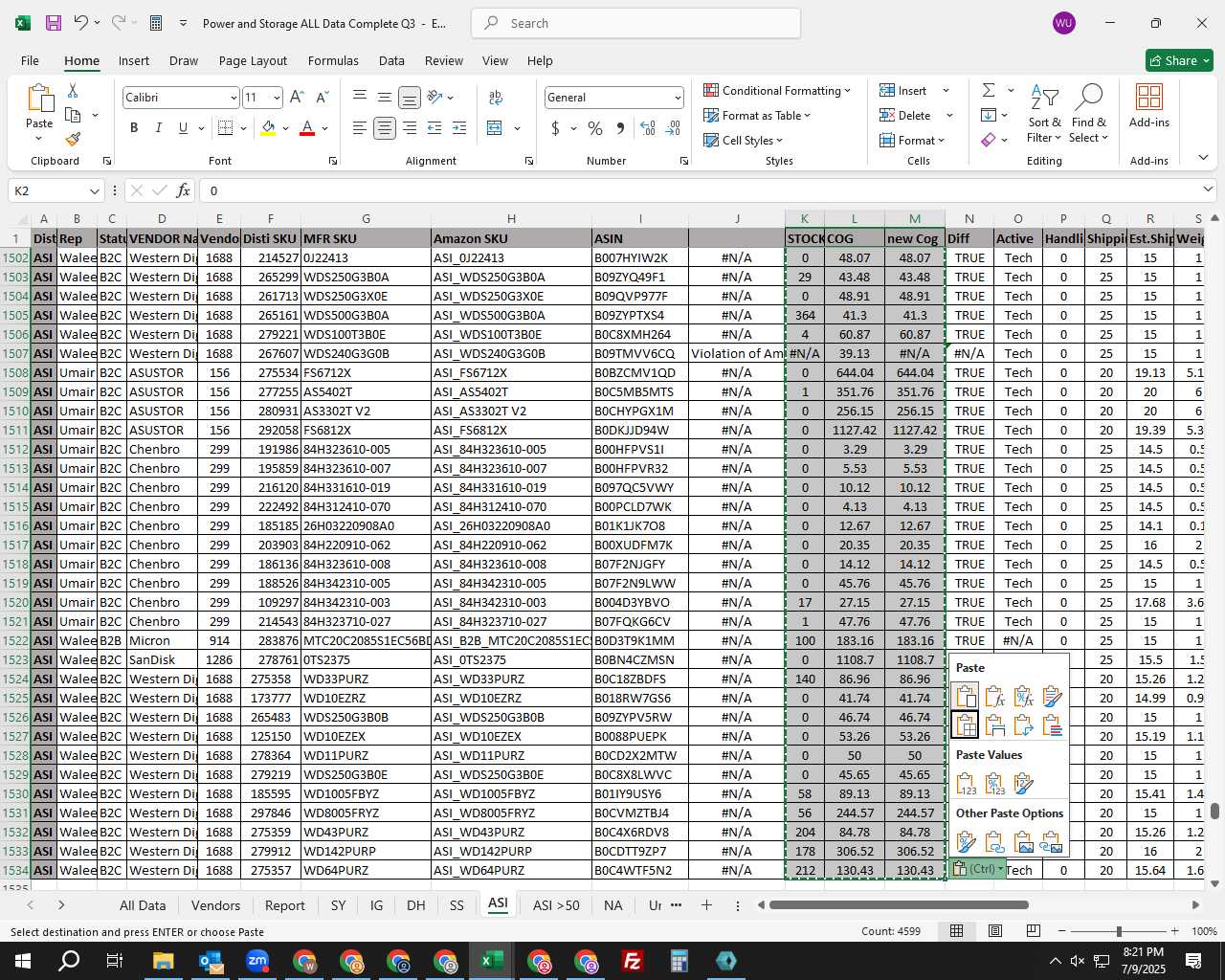Click the Cut scissors icon

point(73,90)
